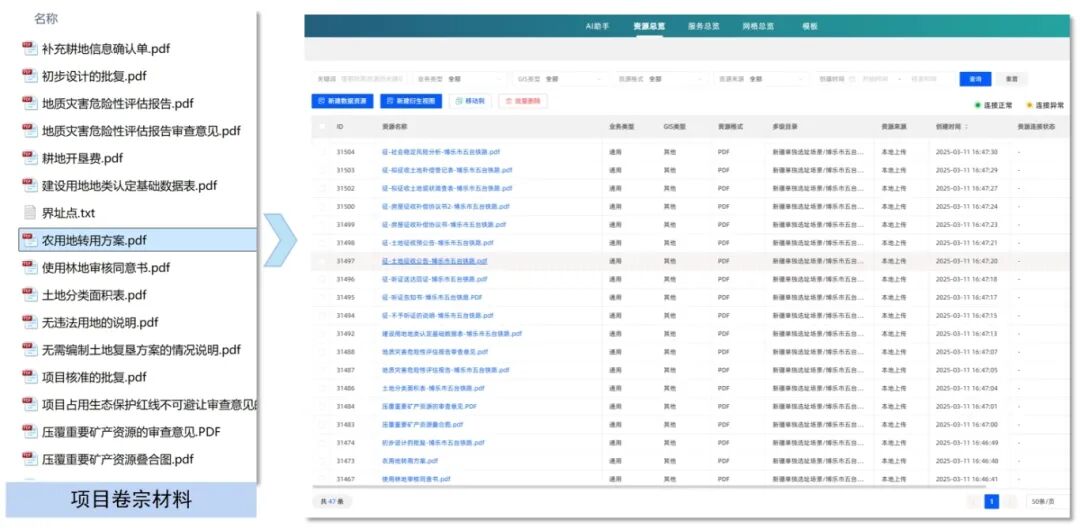Tick the checkbox for row ID 31504

coord(322,152)
